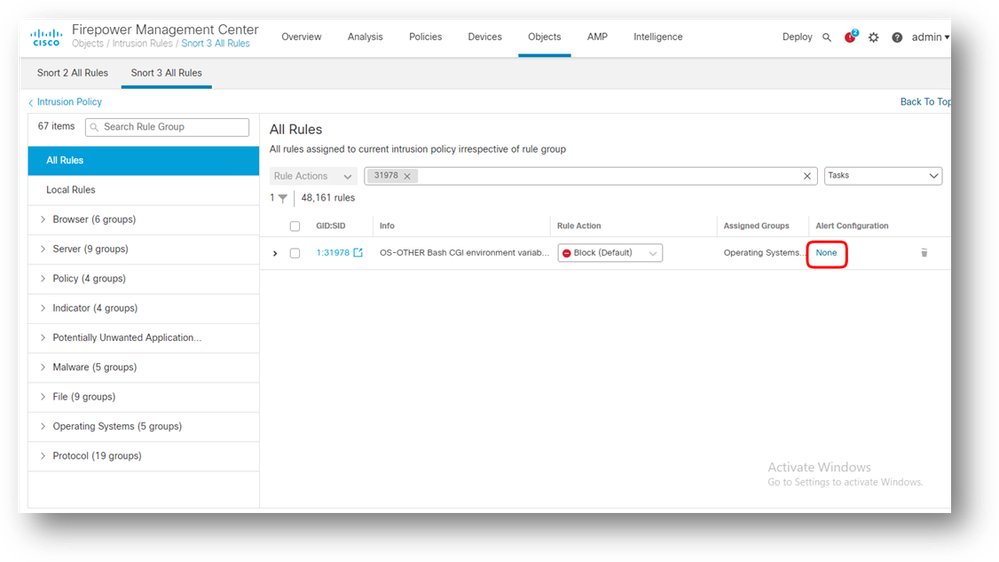Open the Overview menu
Screen dimensions: 999x562
pos(301,37)
